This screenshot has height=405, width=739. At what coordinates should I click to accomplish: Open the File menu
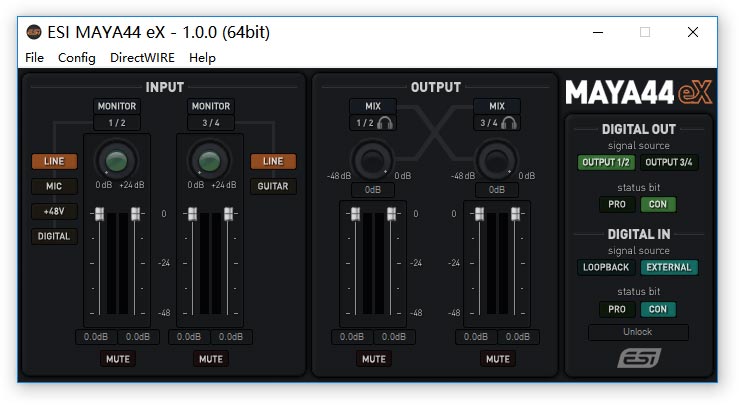(x=34, y=58)
